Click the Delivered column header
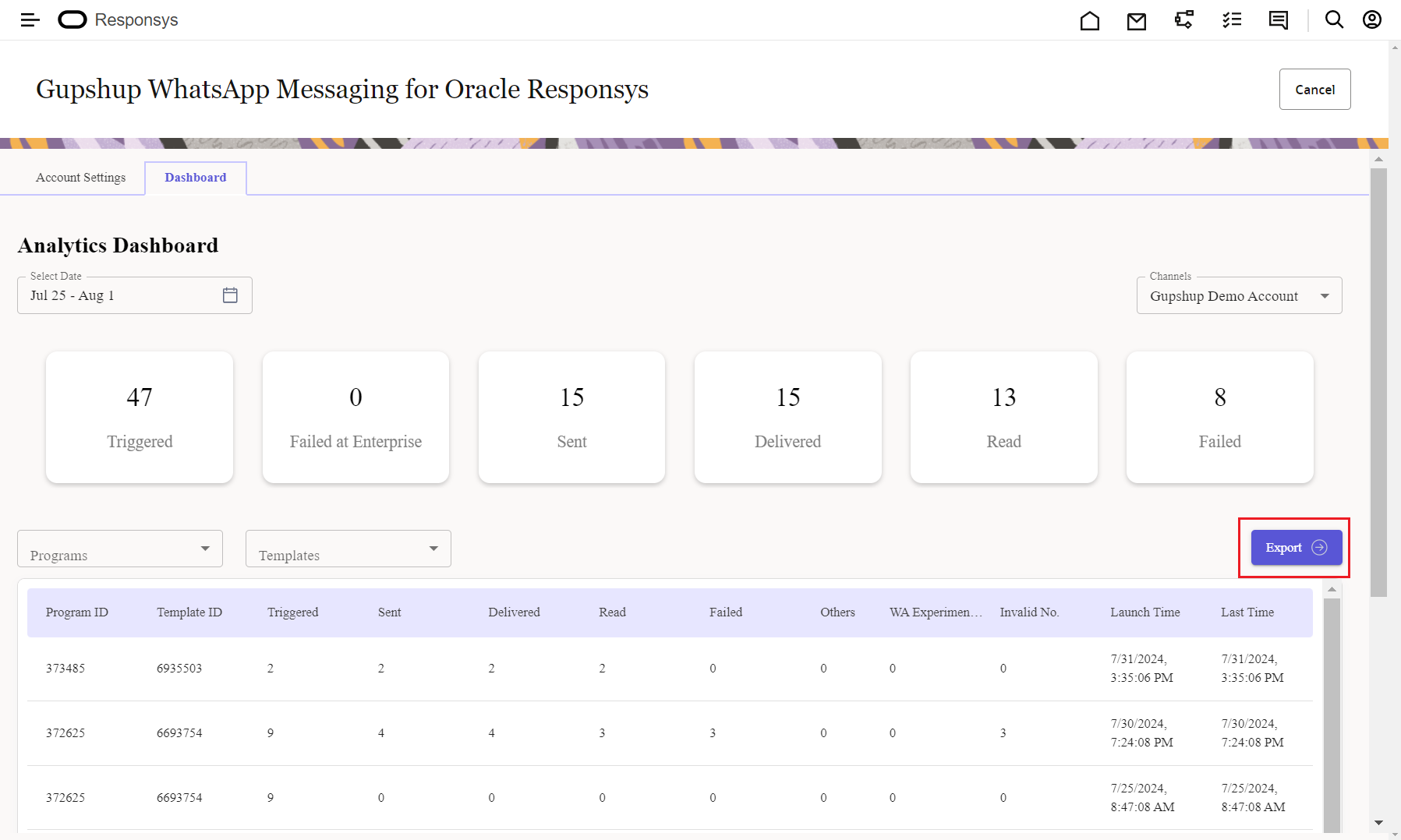 pos(514,612)
